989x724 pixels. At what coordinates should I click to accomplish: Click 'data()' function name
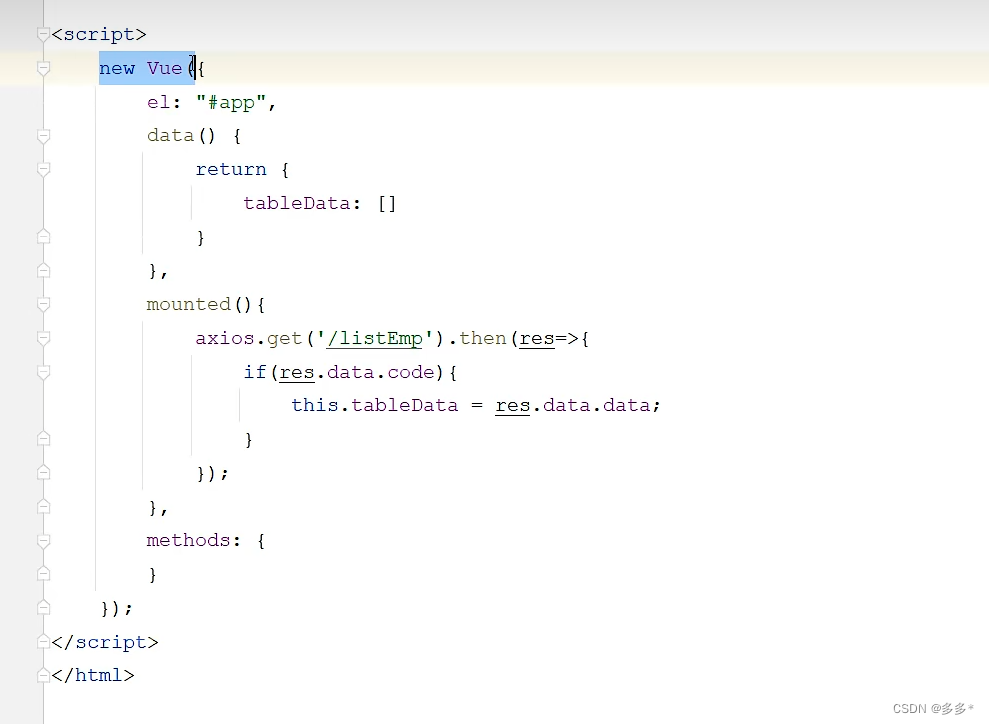click(181, 136)
